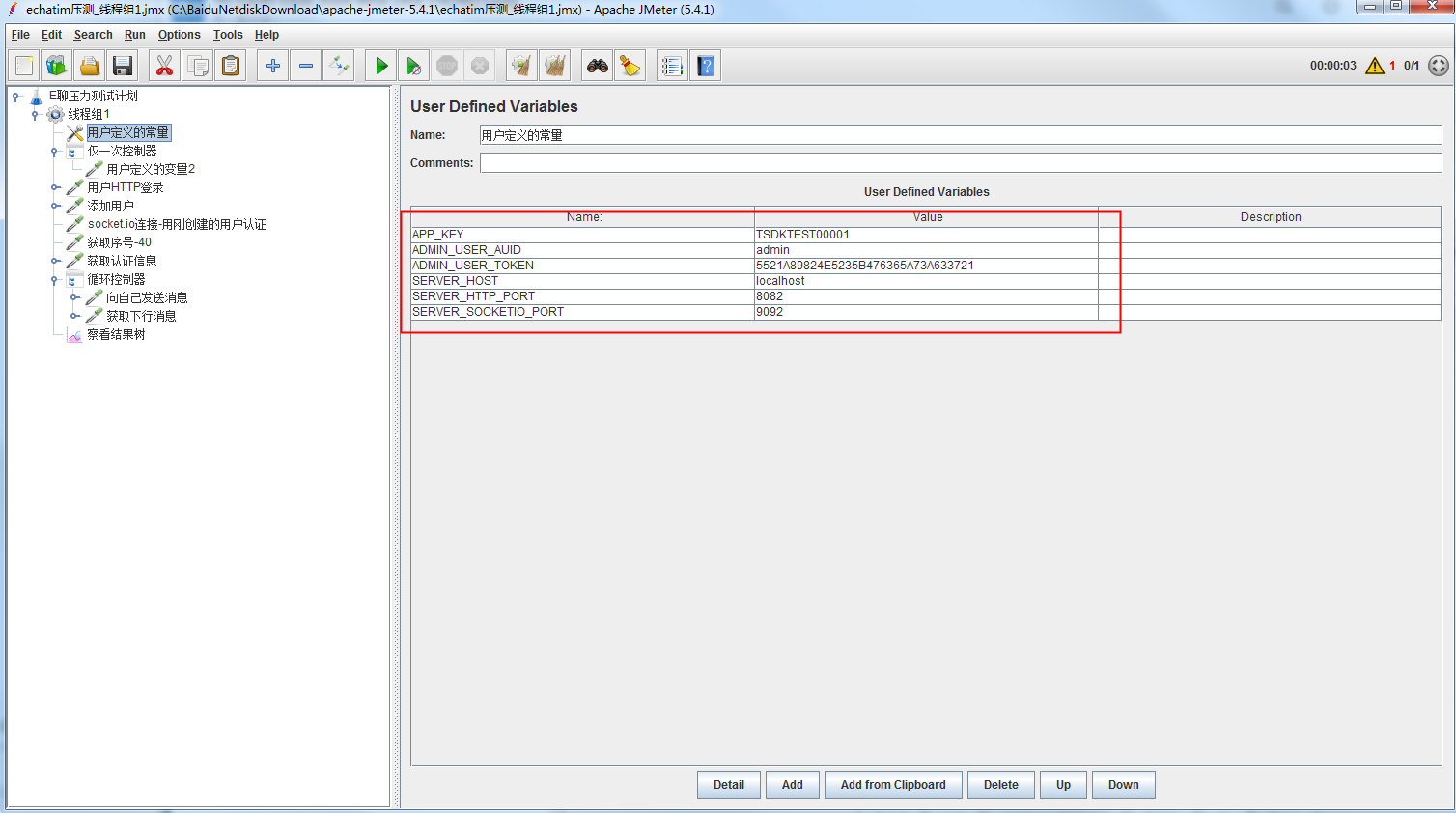This screenshot has height=813, width=1456.
Task: Click the blue plus Expand All icon
Action: point(273,66)
